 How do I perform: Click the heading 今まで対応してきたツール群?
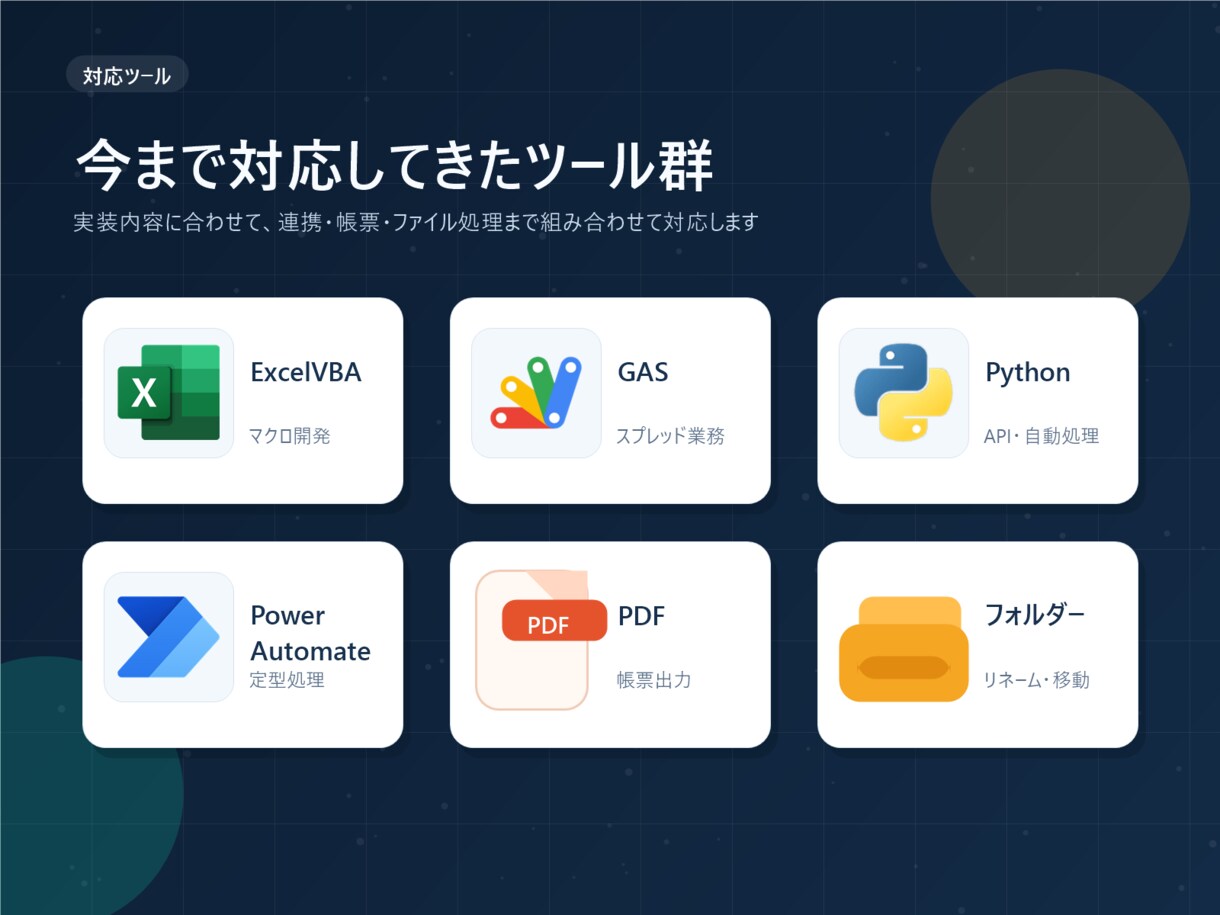(x=395, y=165)
